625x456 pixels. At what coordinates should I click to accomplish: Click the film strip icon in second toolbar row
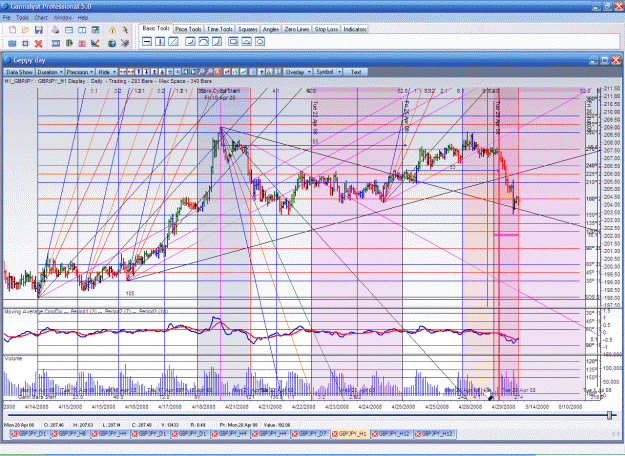56,43
